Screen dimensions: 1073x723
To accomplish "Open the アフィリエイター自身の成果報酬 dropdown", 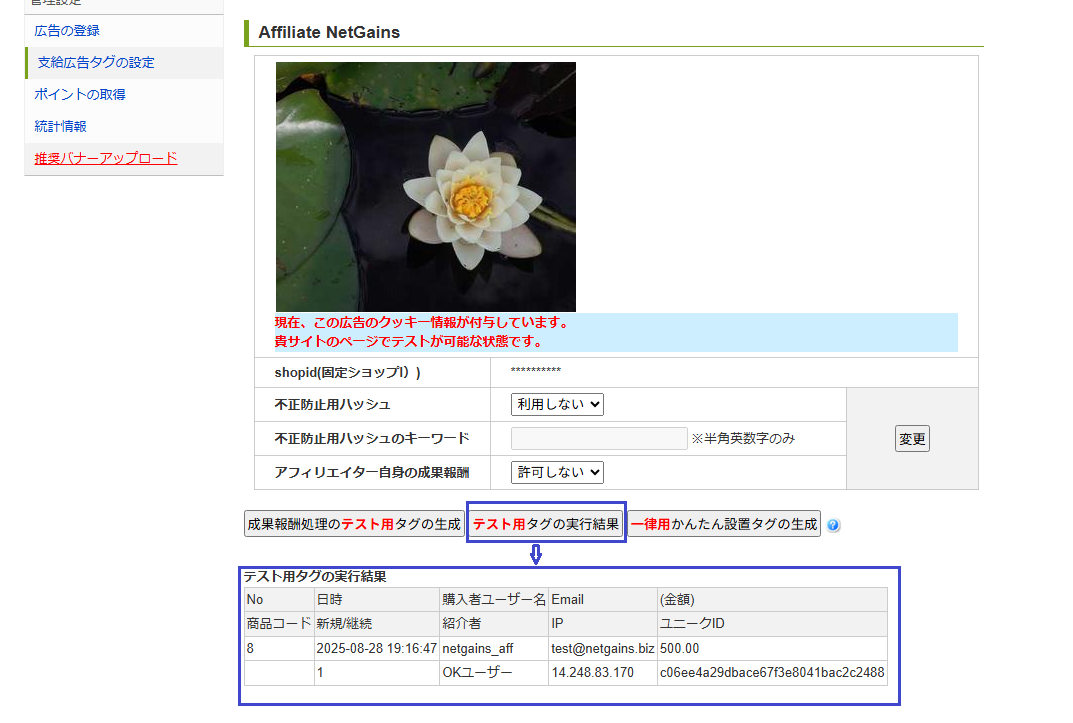I will pyautogui.click(x=557, y=472).
